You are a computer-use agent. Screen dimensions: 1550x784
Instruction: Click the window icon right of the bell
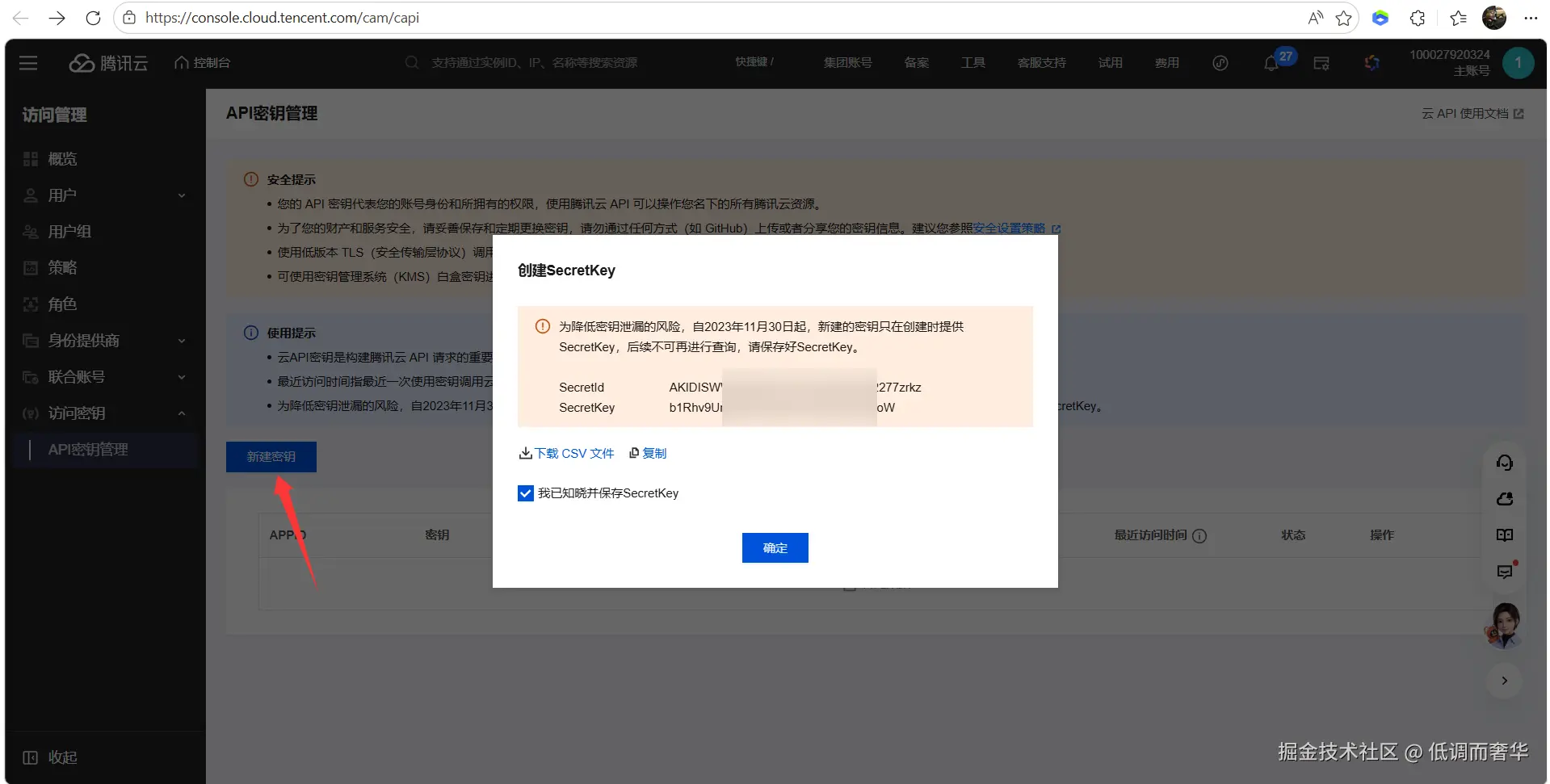(1321, 63)
